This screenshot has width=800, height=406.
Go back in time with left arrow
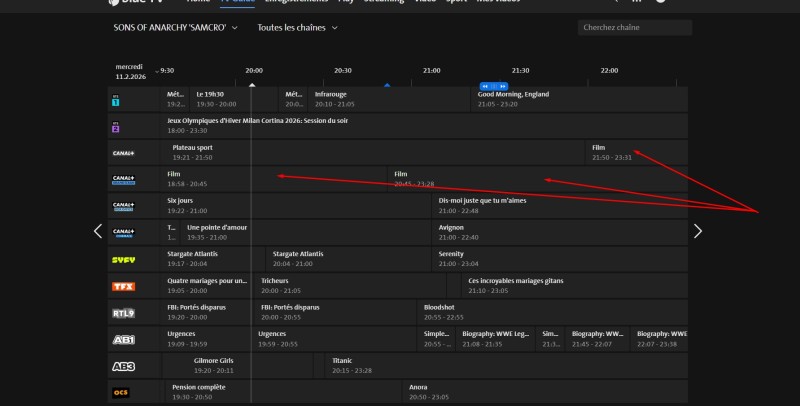point(98,231)
